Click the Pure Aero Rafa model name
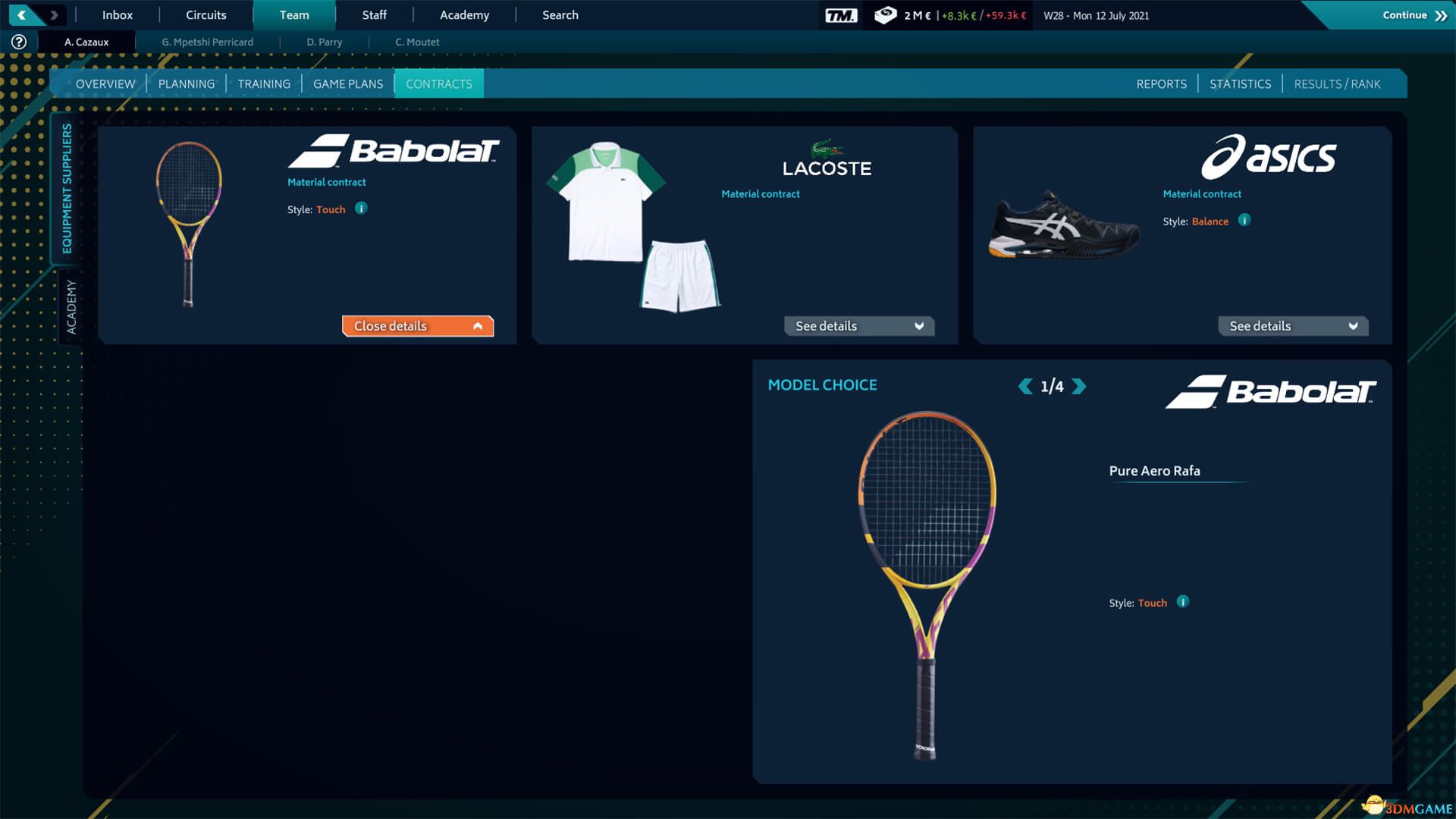The width and height of the screenshot is (1456, 819). click(1154, 470)
